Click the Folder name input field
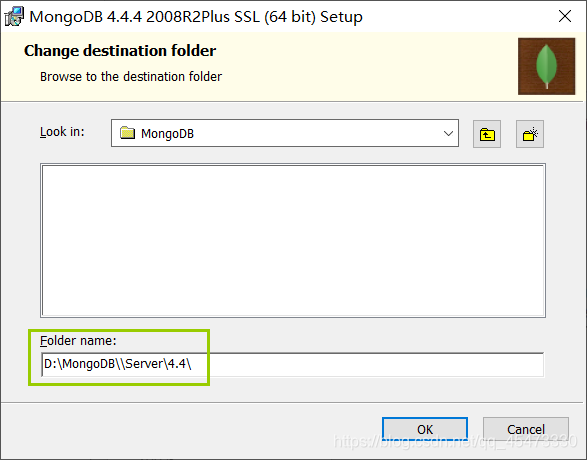Image resolution: width=587 pixels, height=460 pixels. (292, 364)
